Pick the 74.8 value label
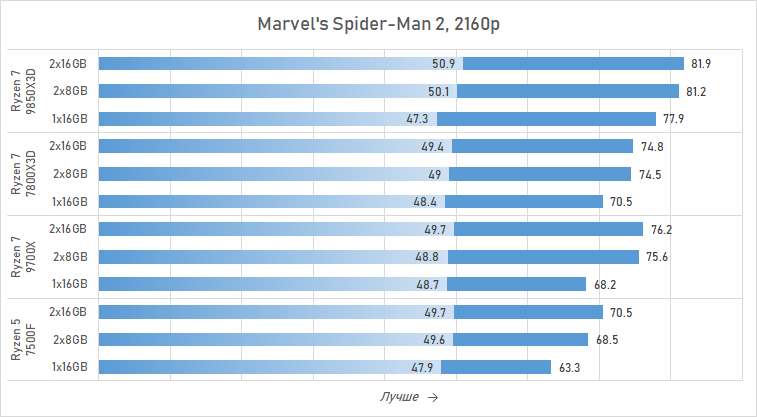 653,147
